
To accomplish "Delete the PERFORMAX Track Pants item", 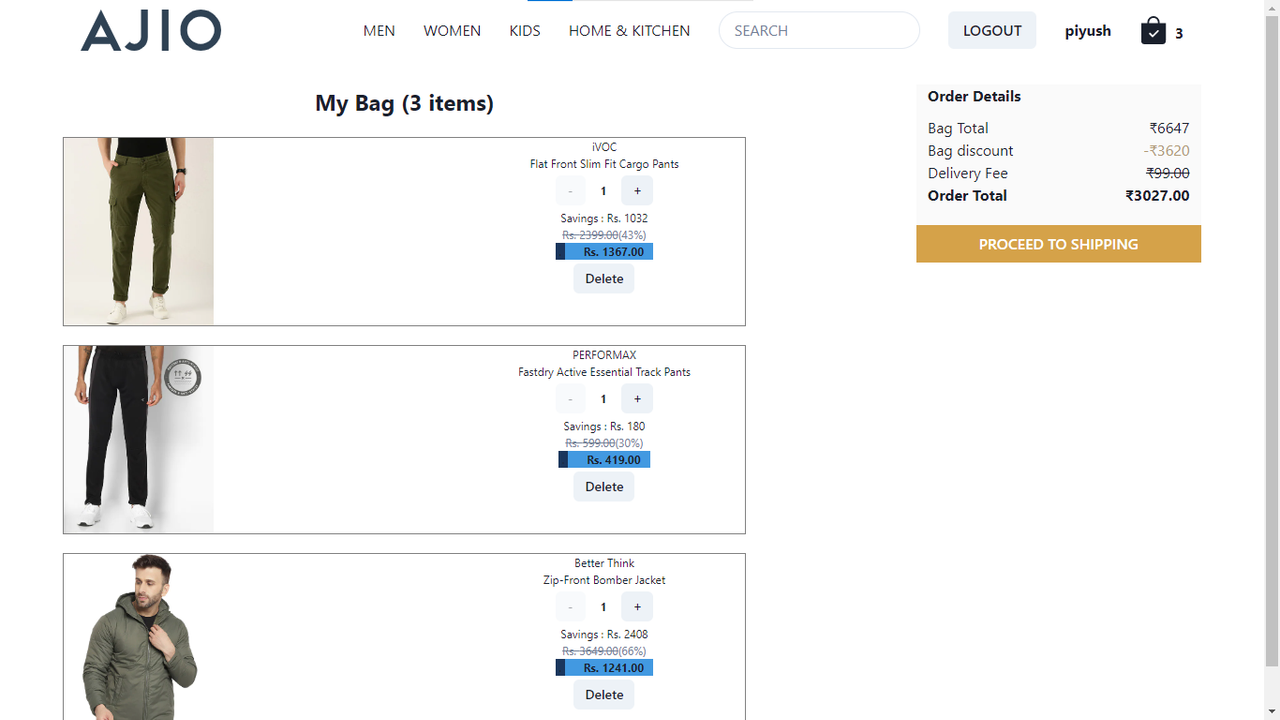I will [x=604, y=487].
